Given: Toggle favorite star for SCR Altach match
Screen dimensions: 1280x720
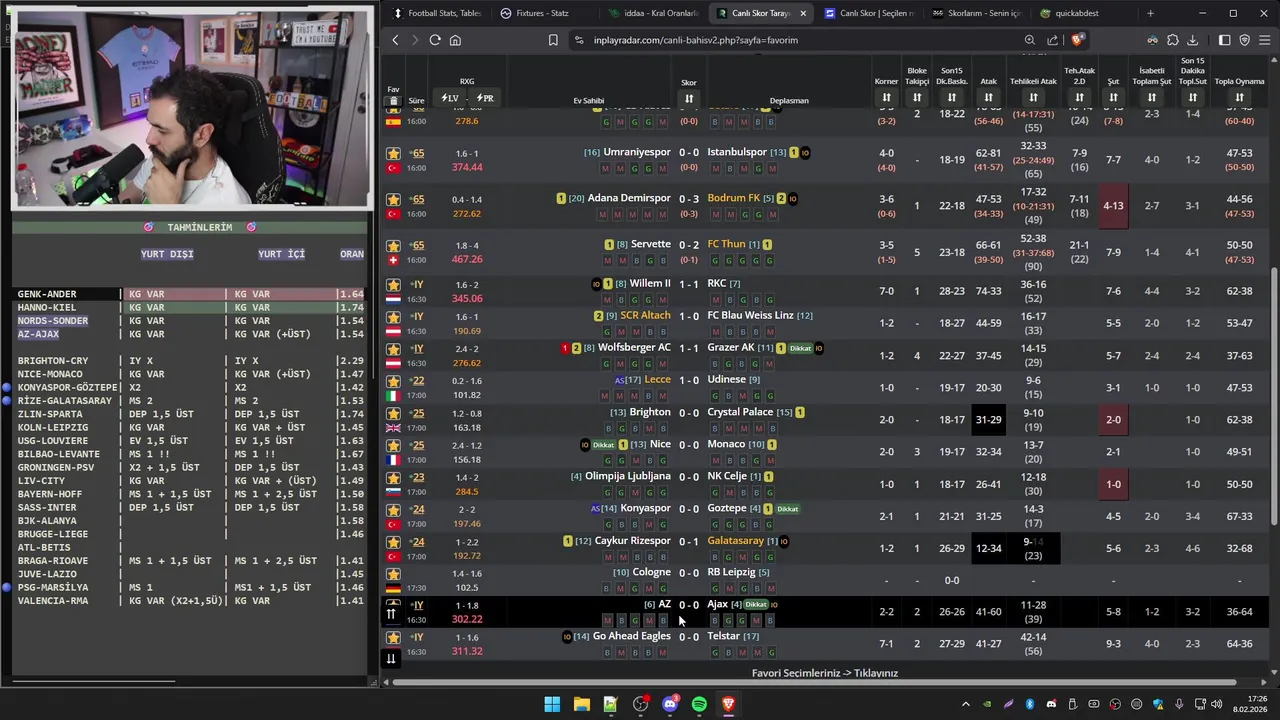Looking at the screenshot, I should pos(393,316).
